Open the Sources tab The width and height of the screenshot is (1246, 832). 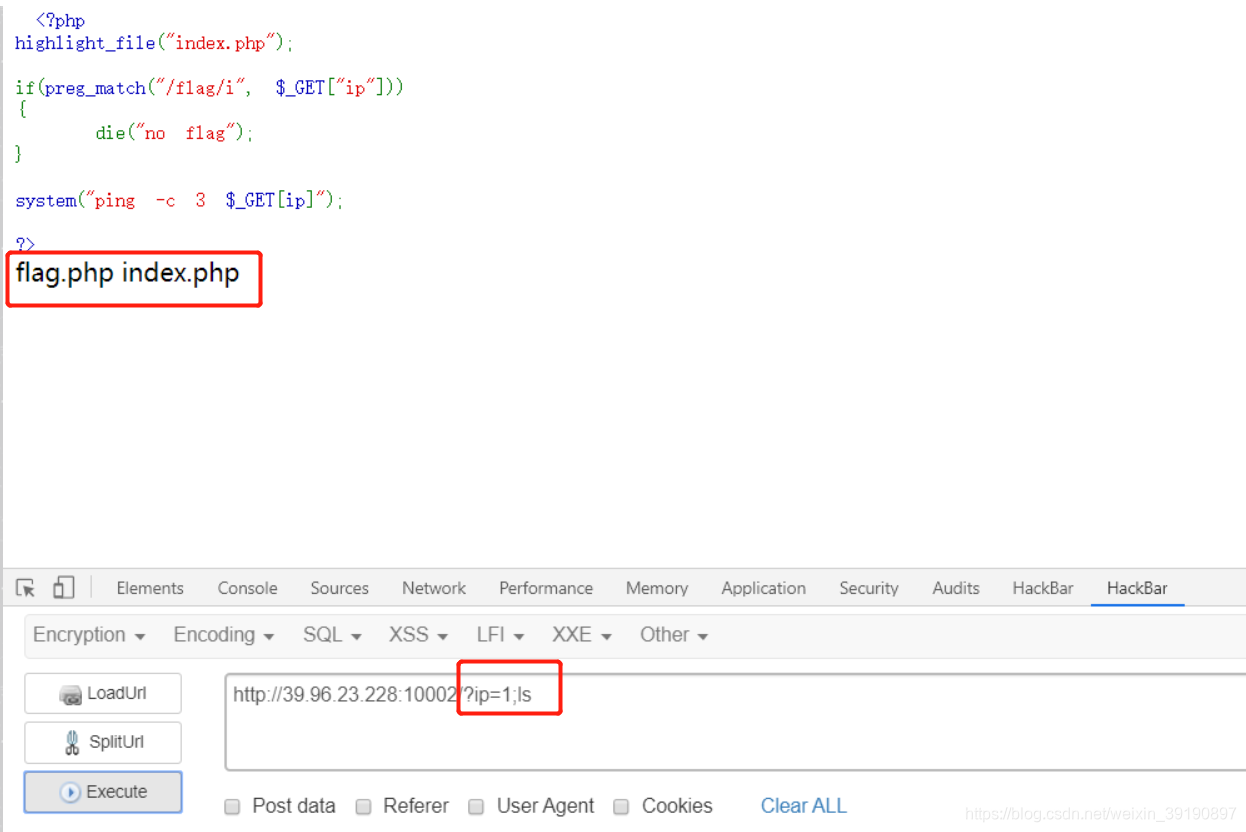[x=340, y=588]
